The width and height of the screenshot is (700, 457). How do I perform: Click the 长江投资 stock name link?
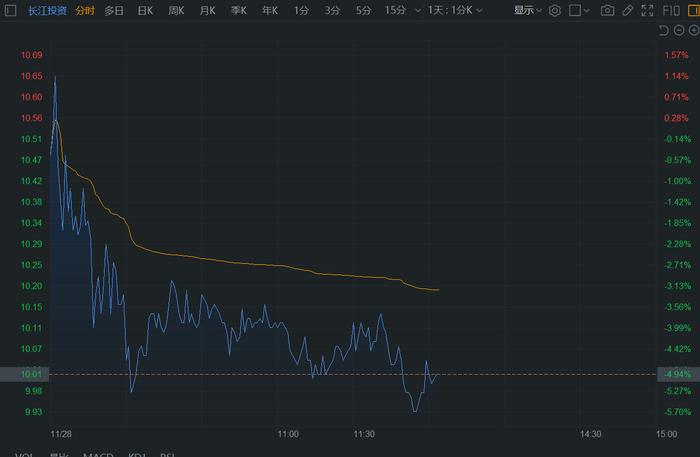[47, 10]
